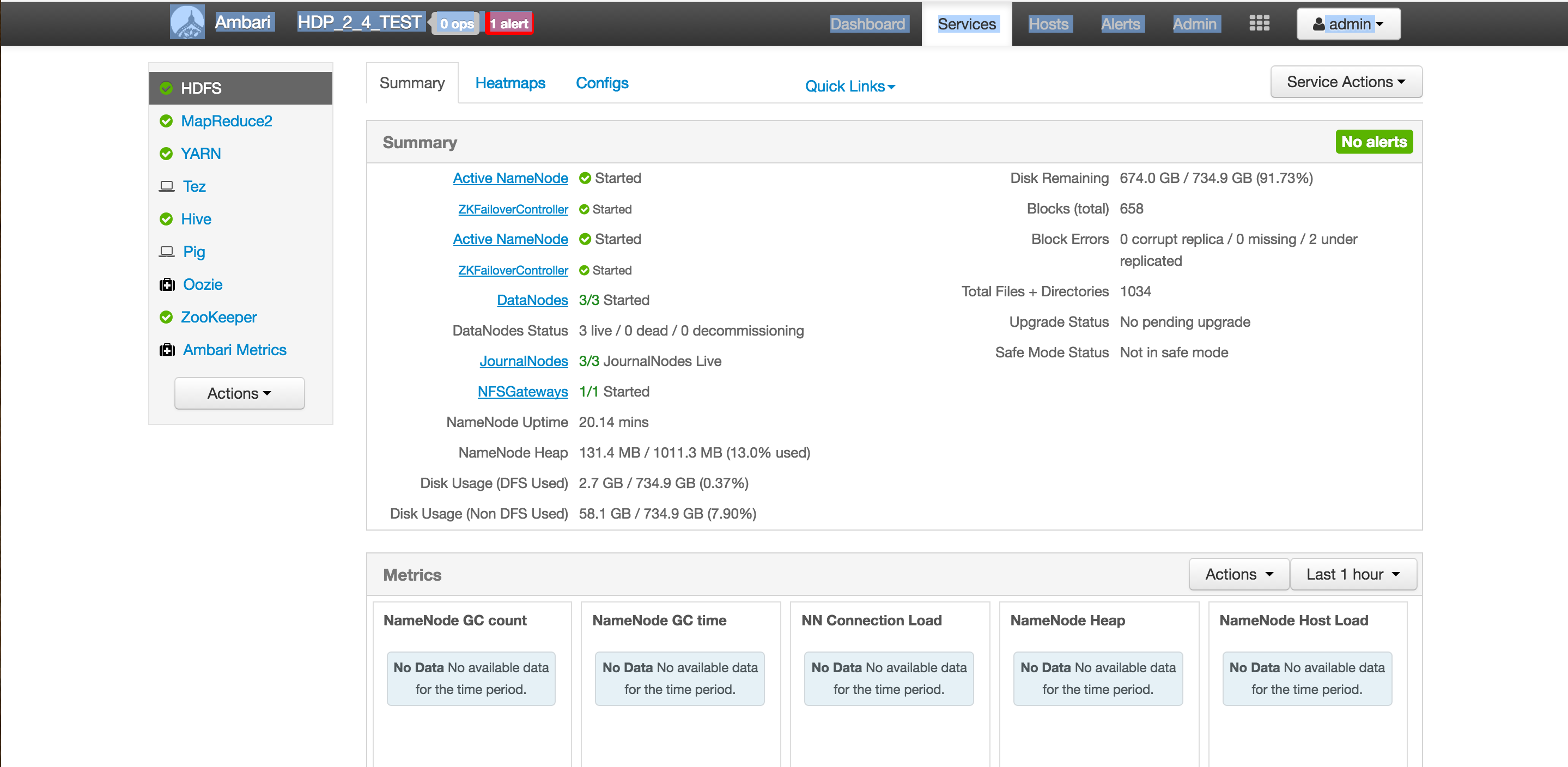
Task: Navigate to the Hosts section
Action: (x=1049, y=24)
